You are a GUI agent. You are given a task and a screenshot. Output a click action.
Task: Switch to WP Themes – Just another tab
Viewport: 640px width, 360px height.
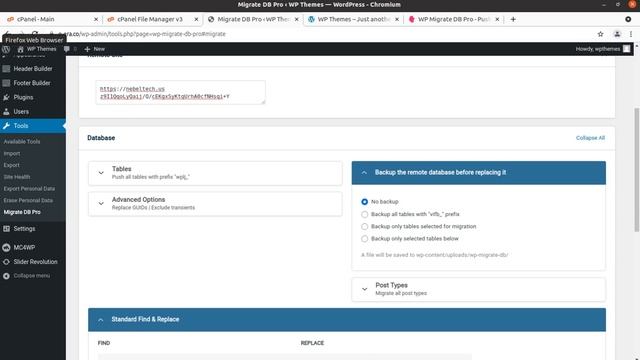pos(353,19)
